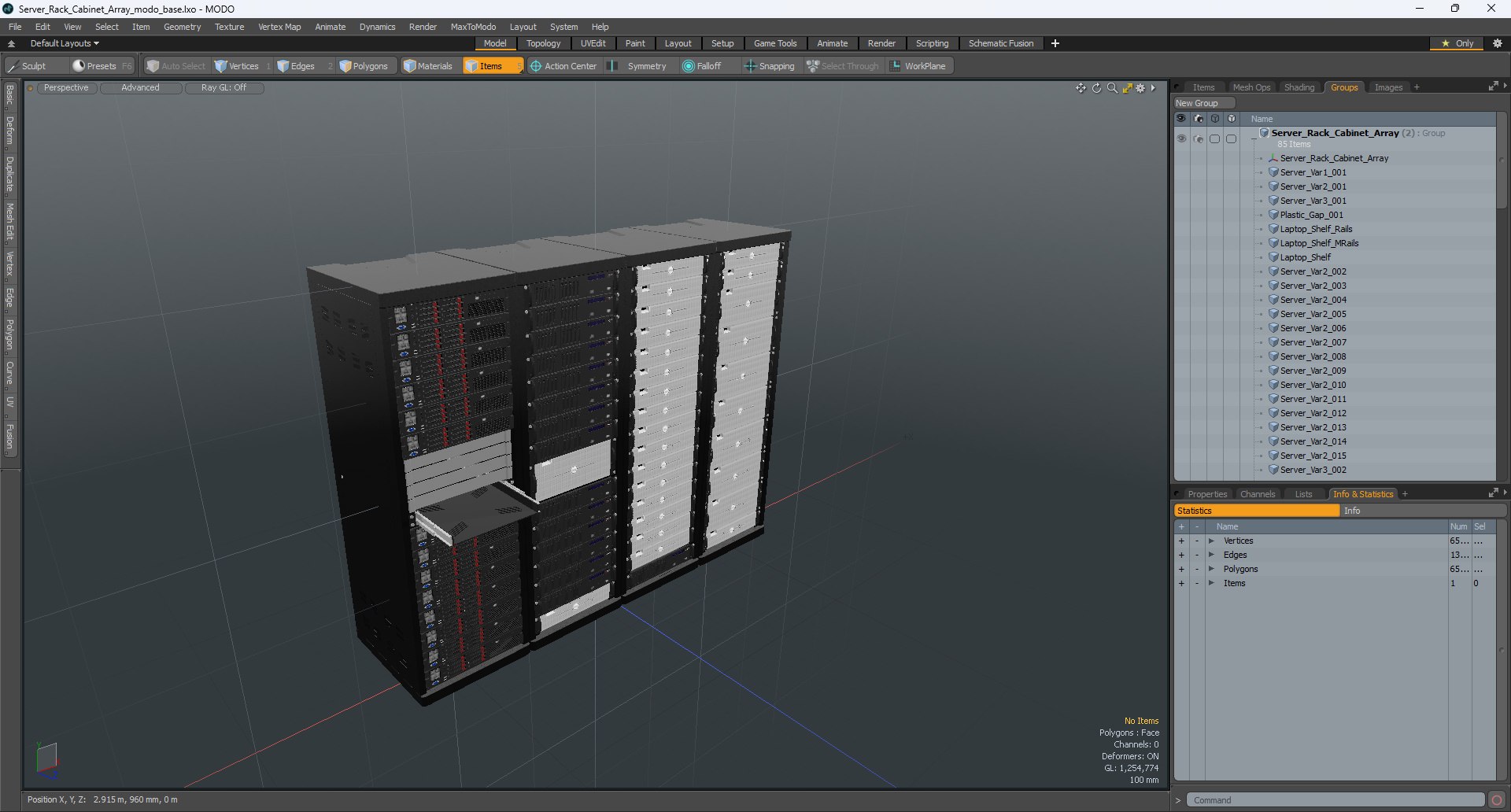Viewport: 1511px width, 812px height.
Task: Expand the Groups panel to full size
Action: 1493,87
